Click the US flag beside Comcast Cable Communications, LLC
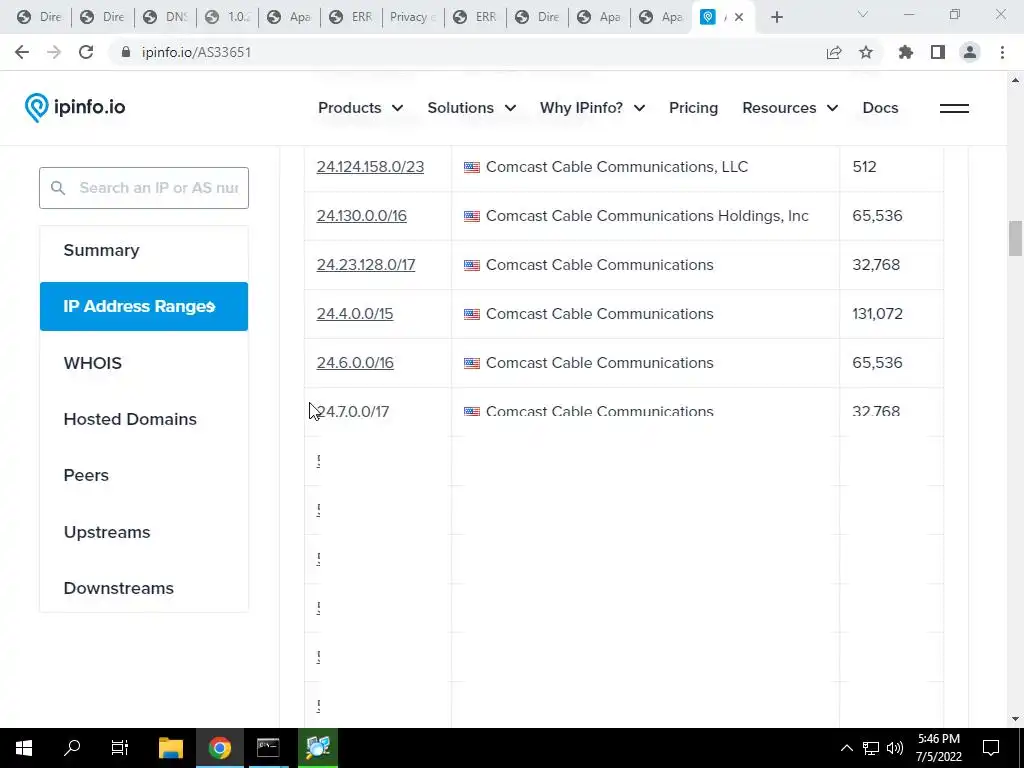The image size is (1024, 768). (472, 167)
